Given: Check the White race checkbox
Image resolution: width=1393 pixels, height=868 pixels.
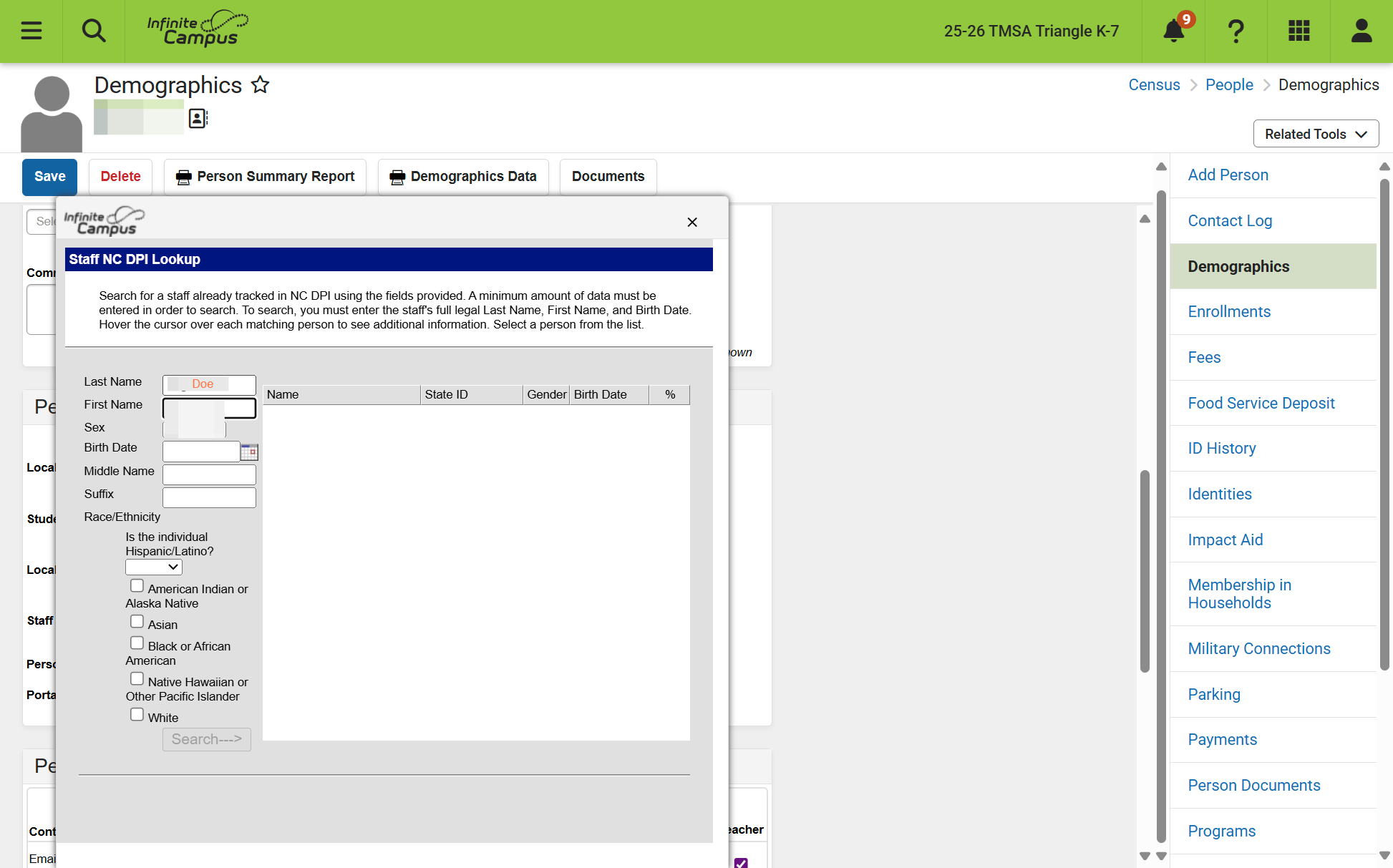Looking at the screenshot, I should (x=137, y=715).
